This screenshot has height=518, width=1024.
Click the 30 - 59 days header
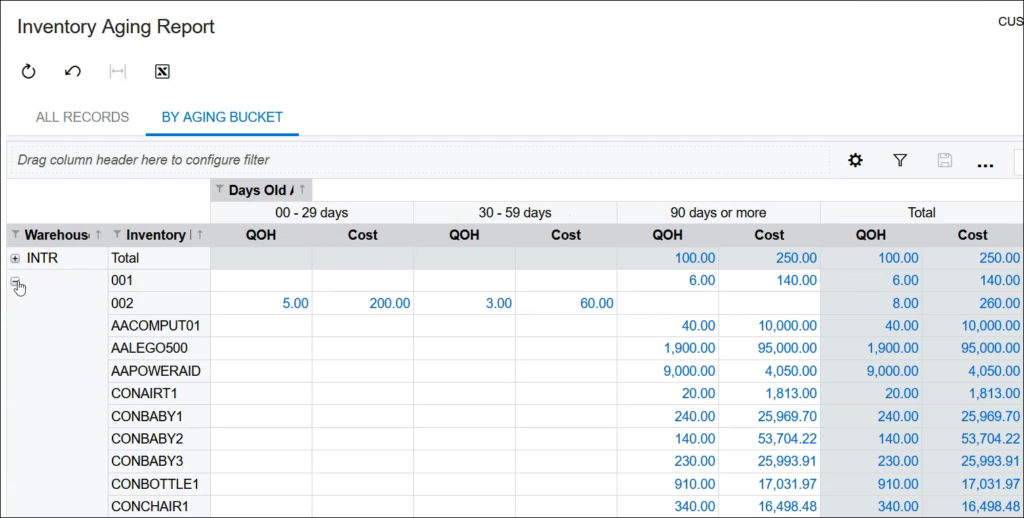click(515, 212)
